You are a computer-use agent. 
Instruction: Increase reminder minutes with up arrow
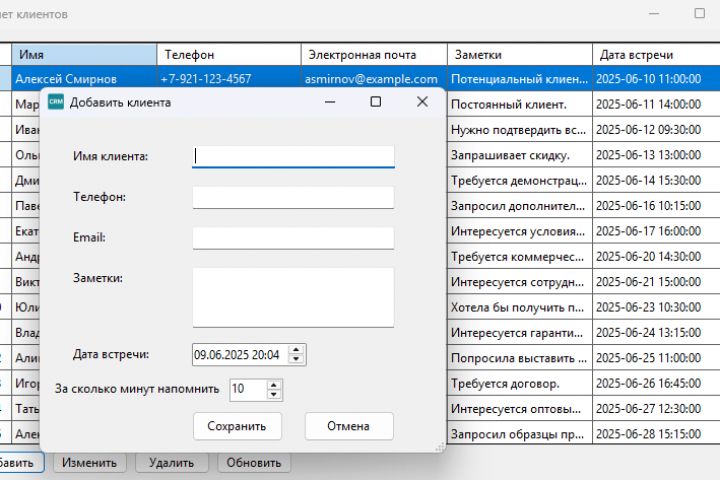(x=274, y=384)
